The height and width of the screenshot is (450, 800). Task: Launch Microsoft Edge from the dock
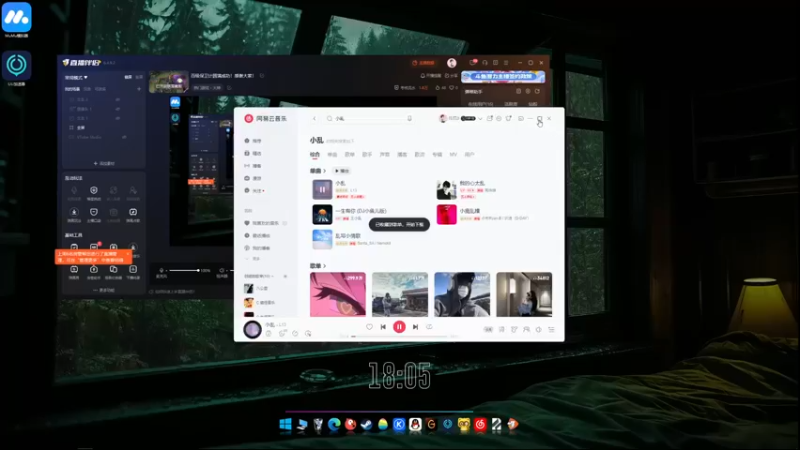(x=334, y=424)
